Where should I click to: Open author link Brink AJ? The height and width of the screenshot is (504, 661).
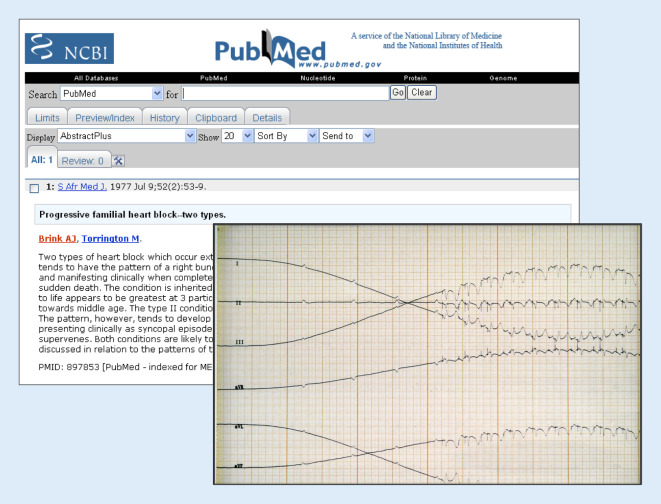(57, 239)
